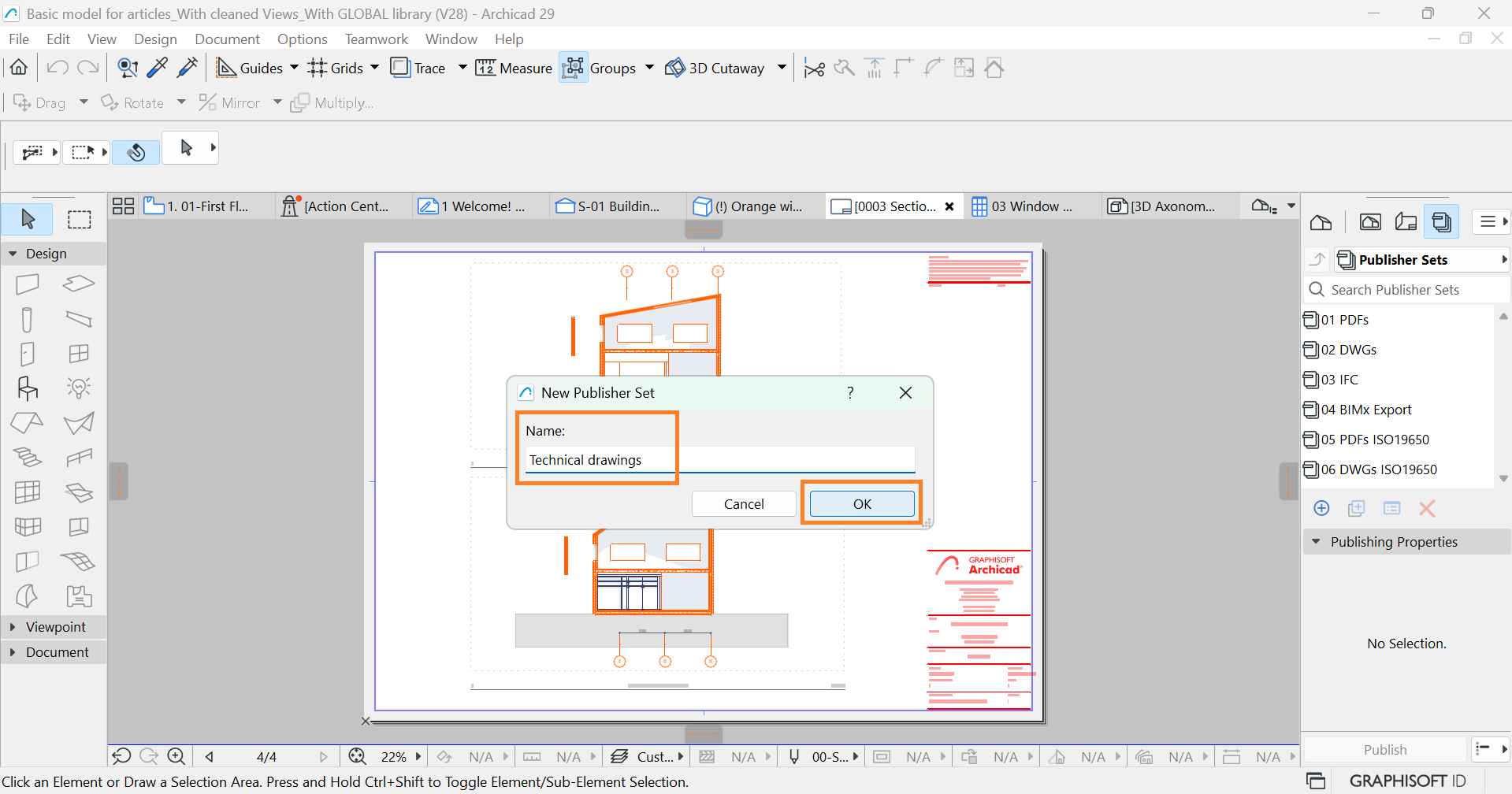Click the Name field with Technical drawings
The image size is (1512, 794).
pos(720,460)
